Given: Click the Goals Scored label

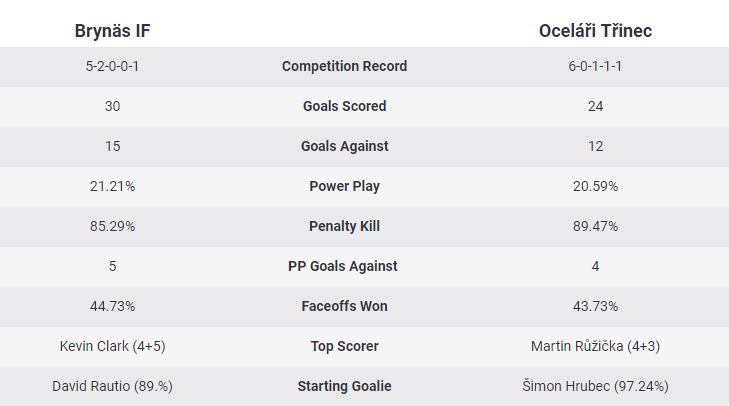Looking at the screenshot, I should (344, 106).
